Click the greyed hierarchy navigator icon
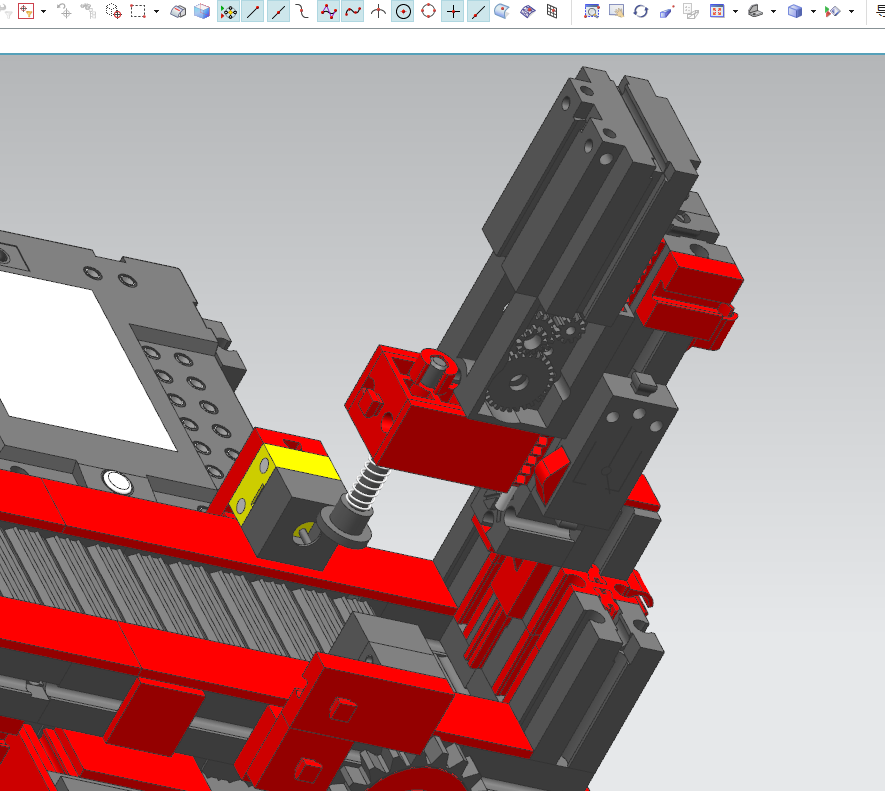The height and width of the screenshot is (791, 885). (88, 11)
